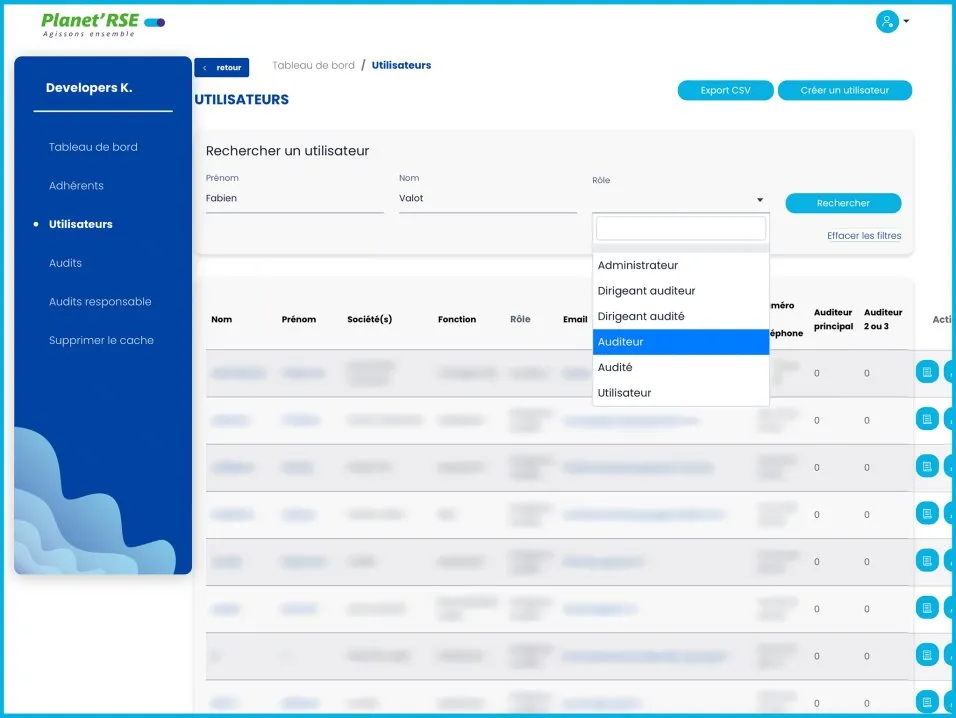Open Audits responsable sidebar item
The height and width of the screenshot is (718, 956).
(x=100, y=302)
